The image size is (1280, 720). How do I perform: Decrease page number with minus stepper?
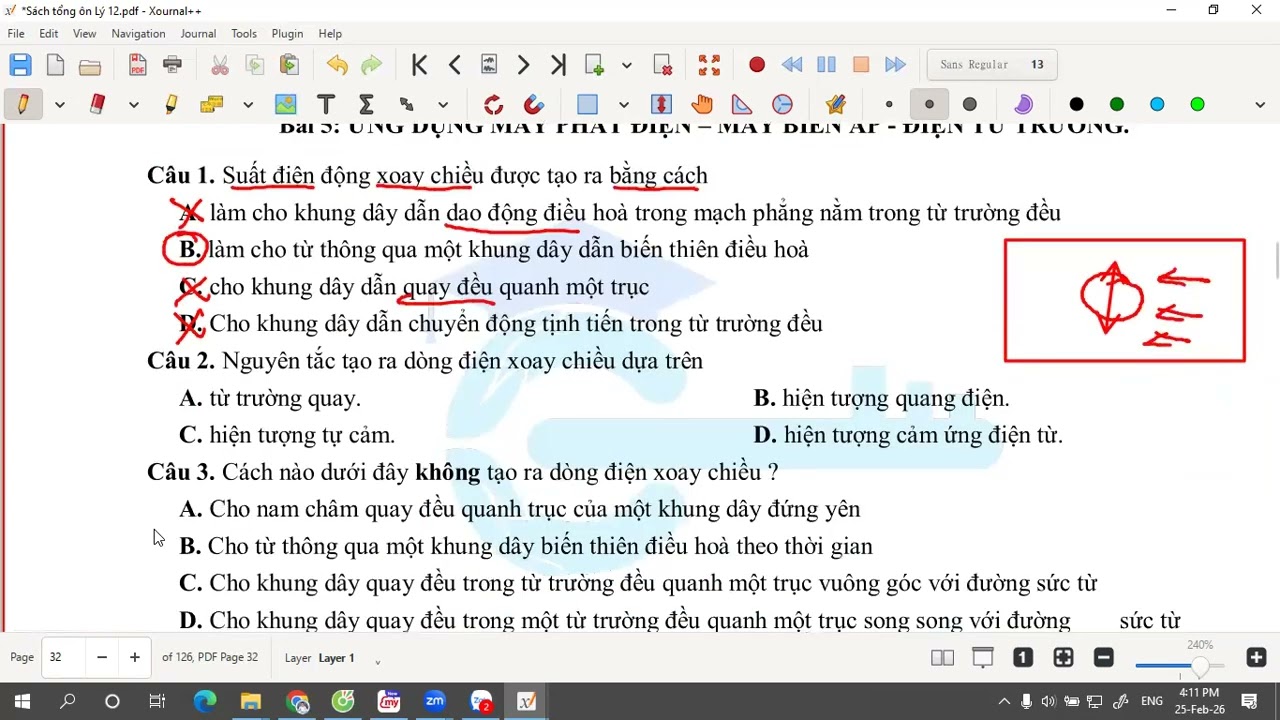tap(102, 657)
